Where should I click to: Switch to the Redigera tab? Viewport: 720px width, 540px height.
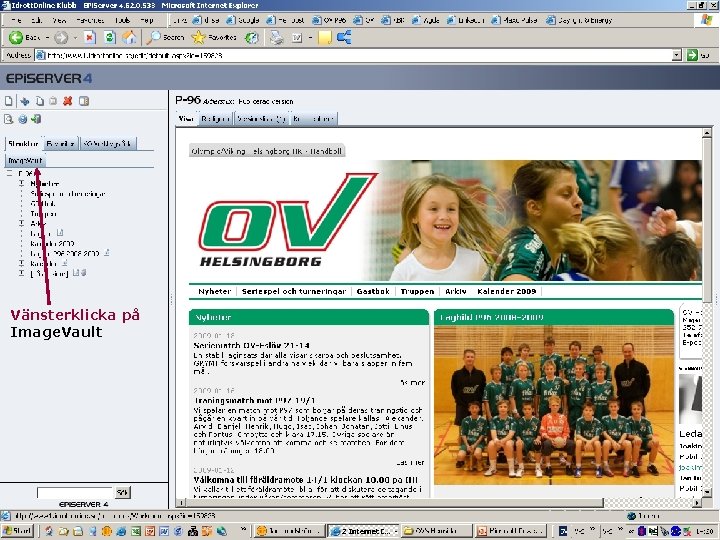(x=215, y=119)
